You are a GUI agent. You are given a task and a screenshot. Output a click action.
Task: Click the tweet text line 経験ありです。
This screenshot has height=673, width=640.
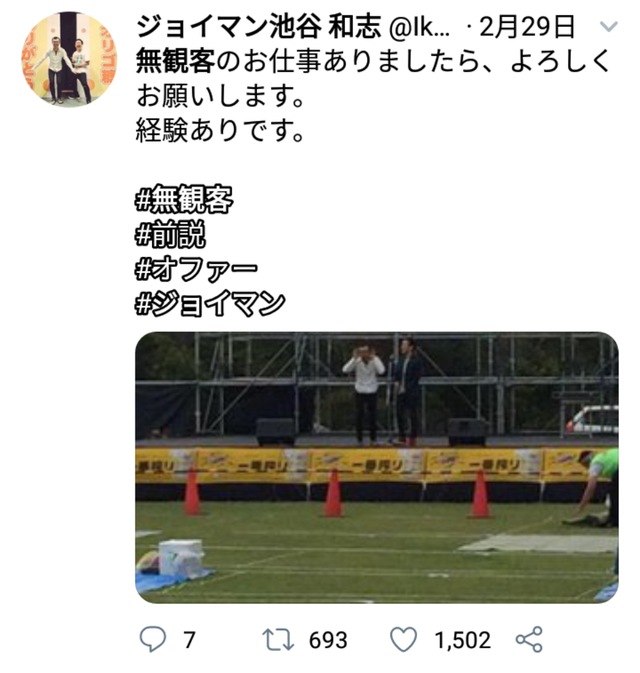click(x=220, y=130)
